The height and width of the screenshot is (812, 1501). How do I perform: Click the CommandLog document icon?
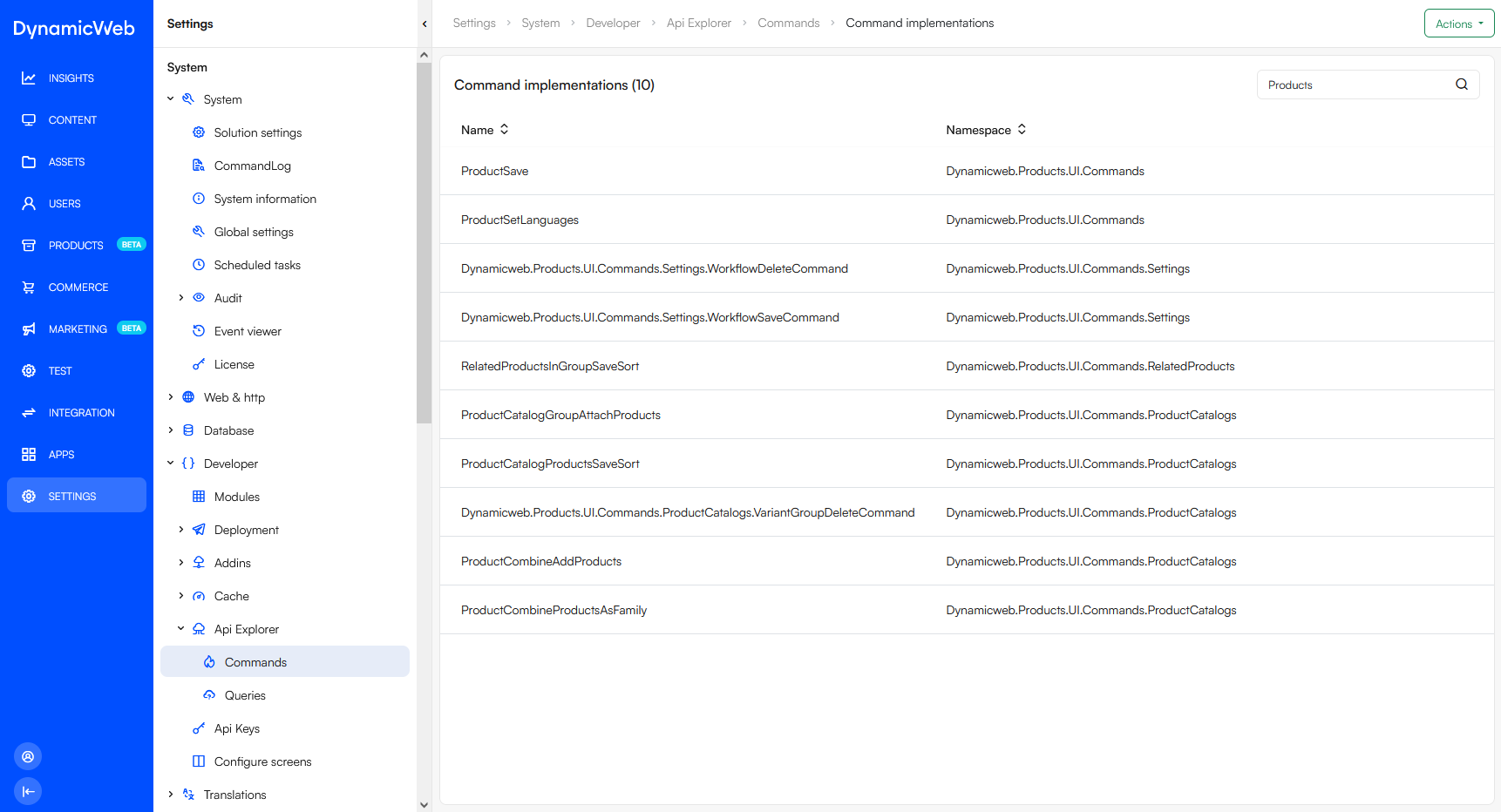point(199,166)
